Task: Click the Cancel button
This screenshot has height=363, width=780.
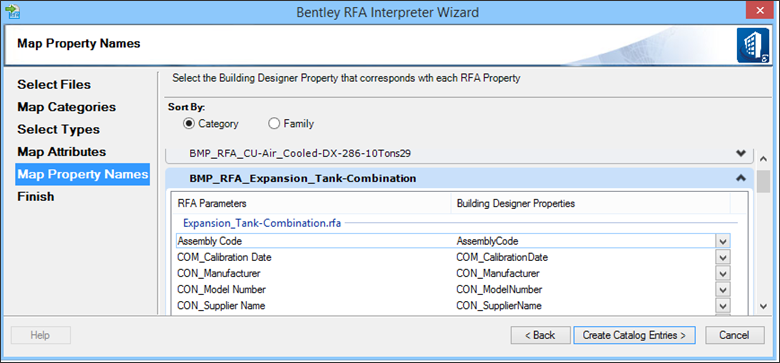Action: [734, 335]
